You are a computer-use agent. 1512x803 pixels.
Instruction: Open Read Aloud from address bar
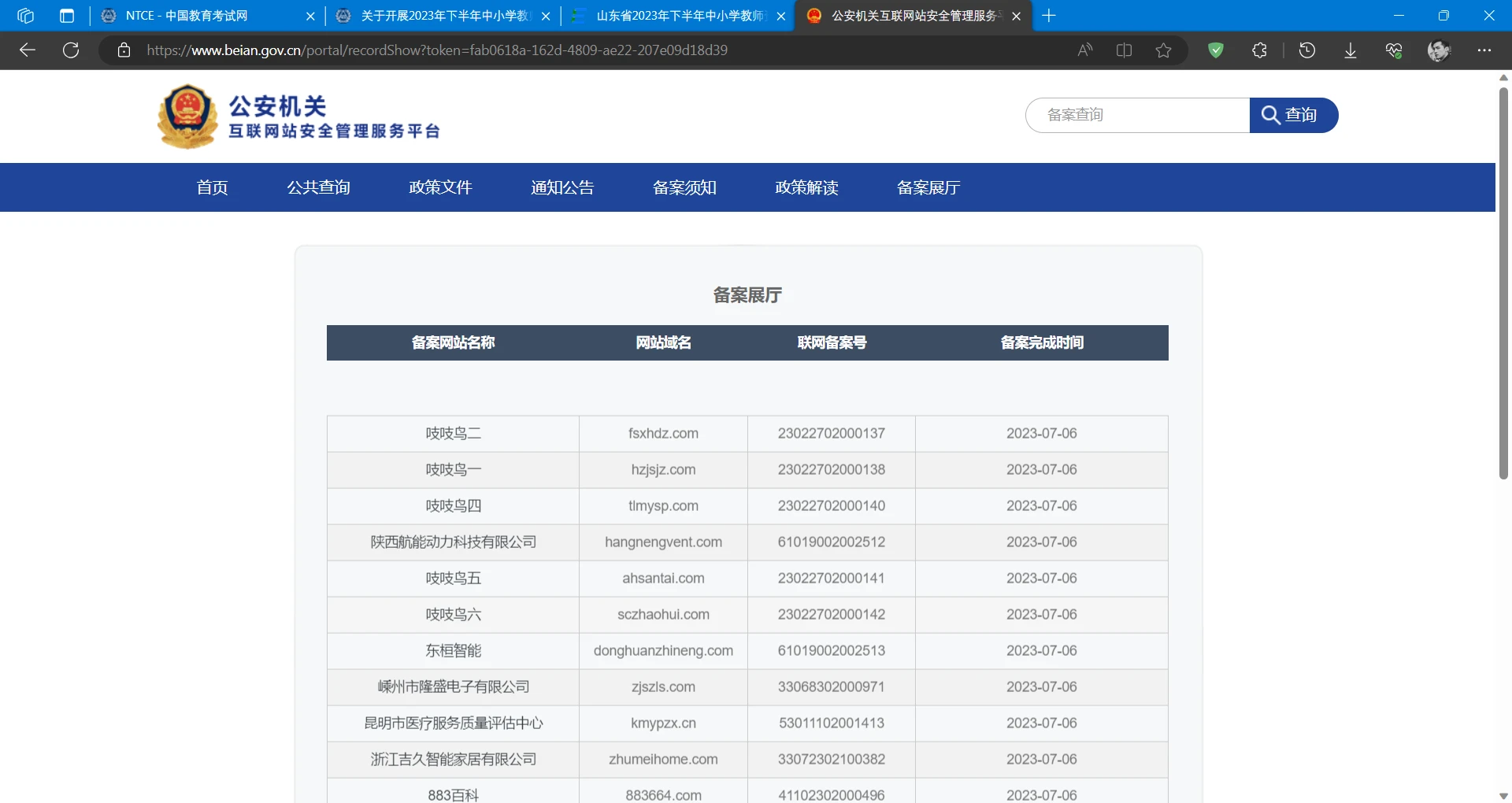[1085, 50]
